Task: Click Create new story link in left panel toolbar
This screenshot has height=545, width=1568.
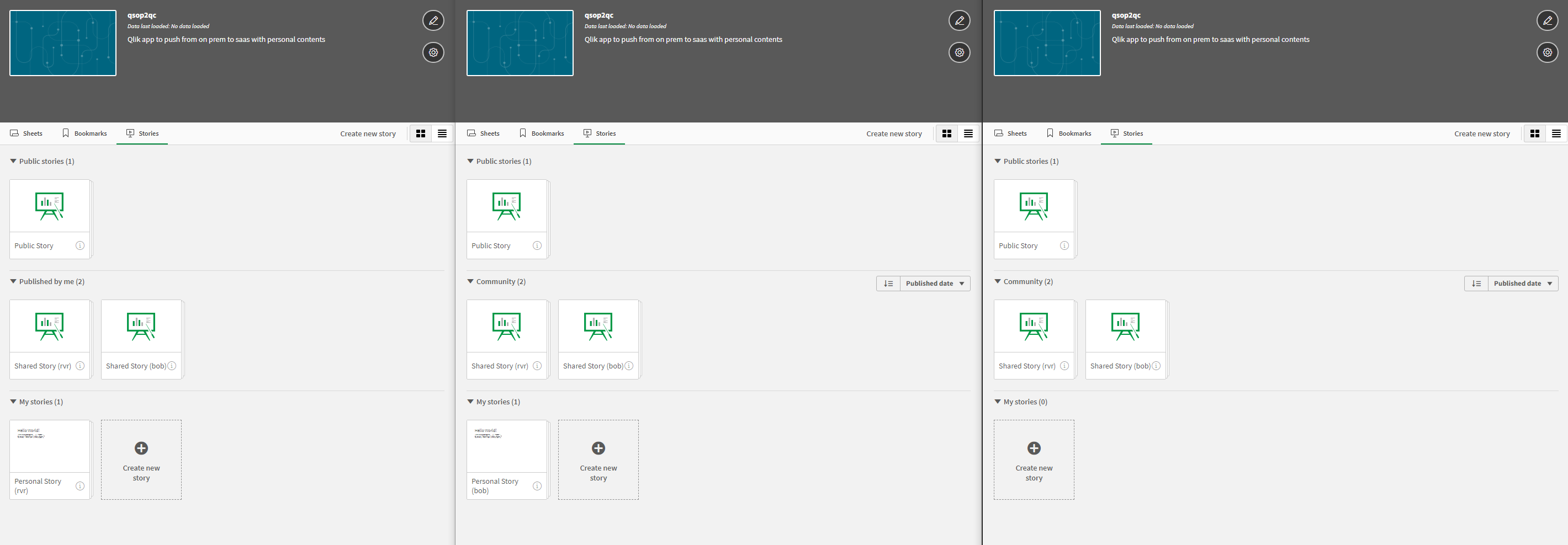Action: coord(368,134)
